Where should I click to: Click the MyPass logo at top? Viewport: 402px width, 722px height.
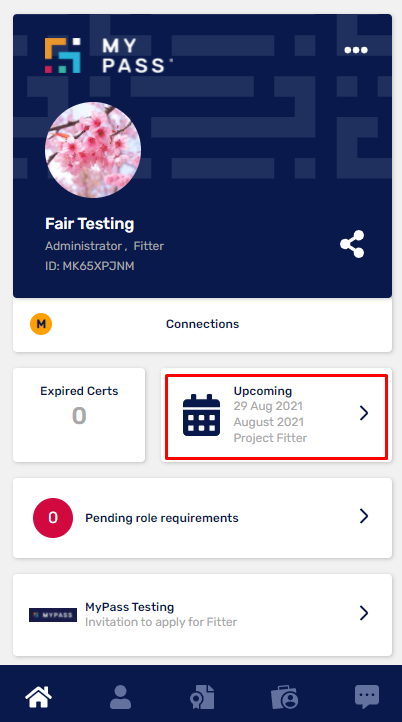click(x=109, y=56)
